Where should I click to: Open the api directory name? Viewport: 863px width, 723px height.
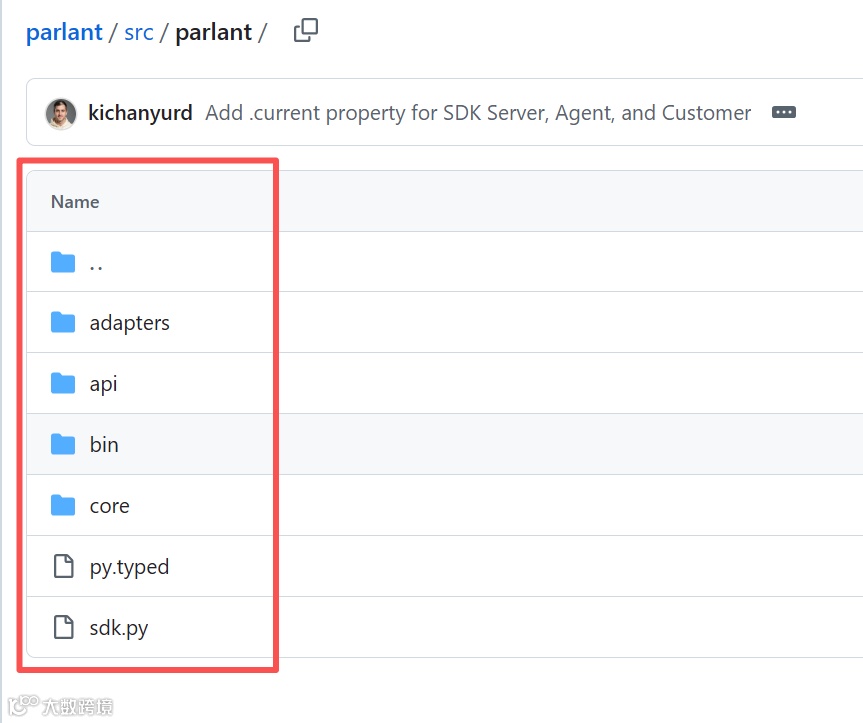pyautogui.click(x=104, y=384)
